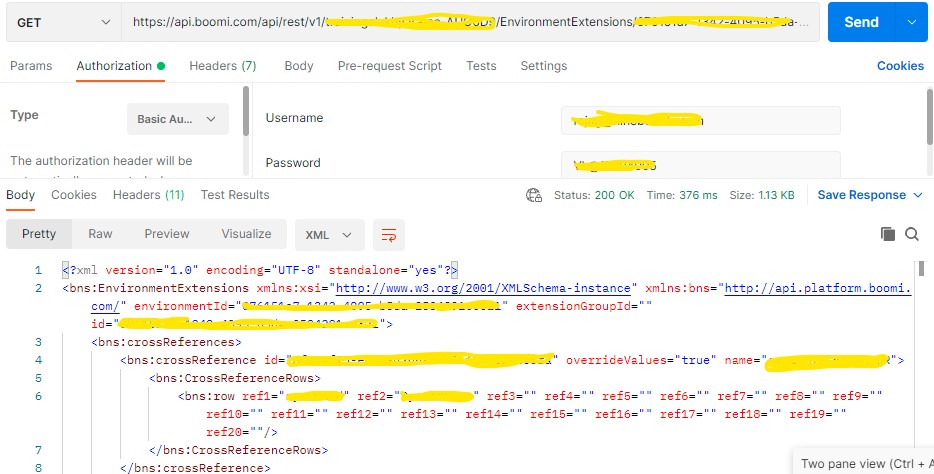Switch to the Params tab

(31, 66)
